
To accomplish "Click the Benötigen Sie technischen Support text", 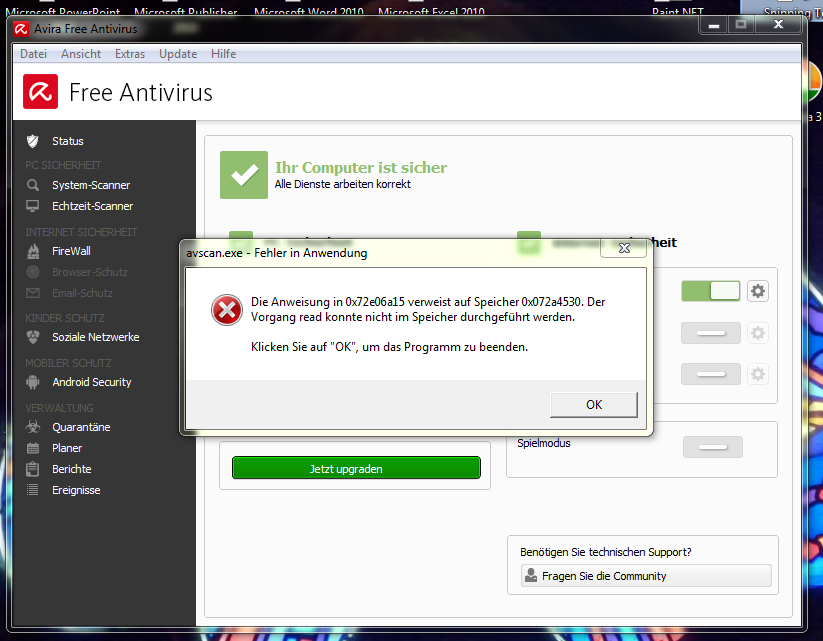I will pos(606,552).
